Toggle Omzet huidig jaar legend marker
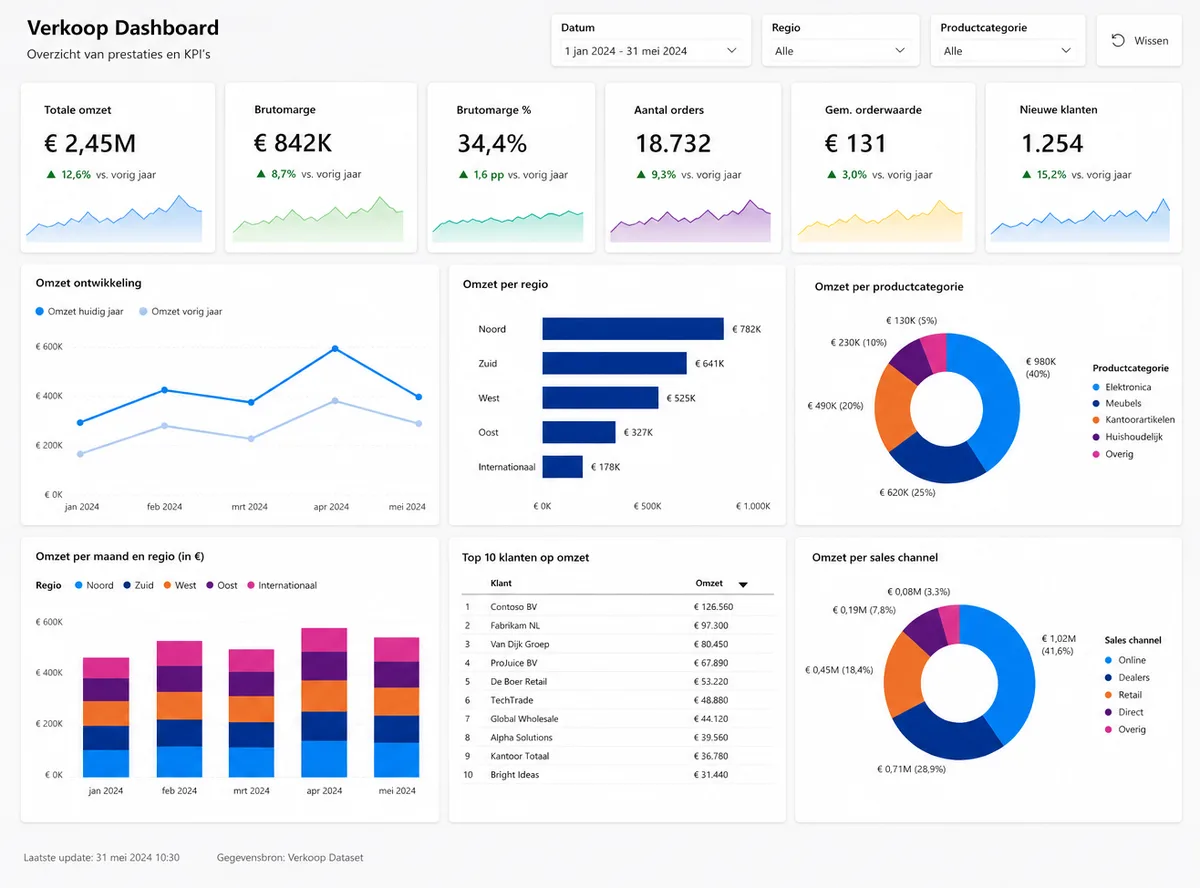The height and width of the screenshot is (888, 1200). pos(40,312)
